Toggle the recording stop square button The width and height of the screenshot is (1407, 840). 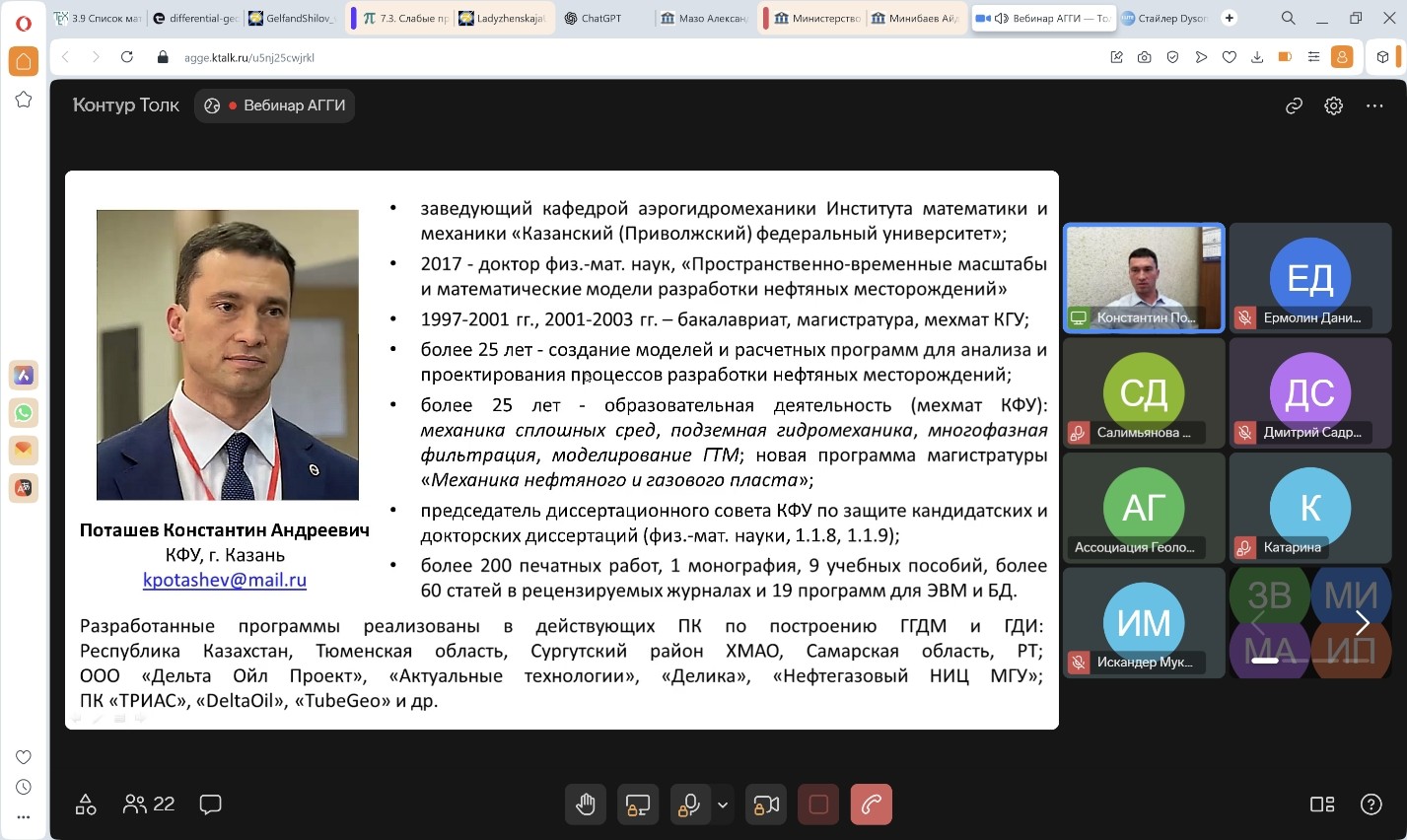point(817,805)
